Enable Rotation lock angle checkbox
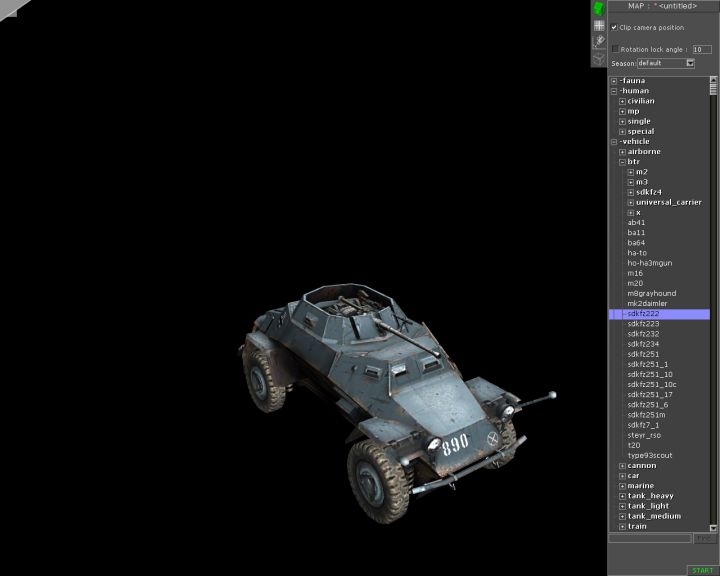 coord(615,48)
